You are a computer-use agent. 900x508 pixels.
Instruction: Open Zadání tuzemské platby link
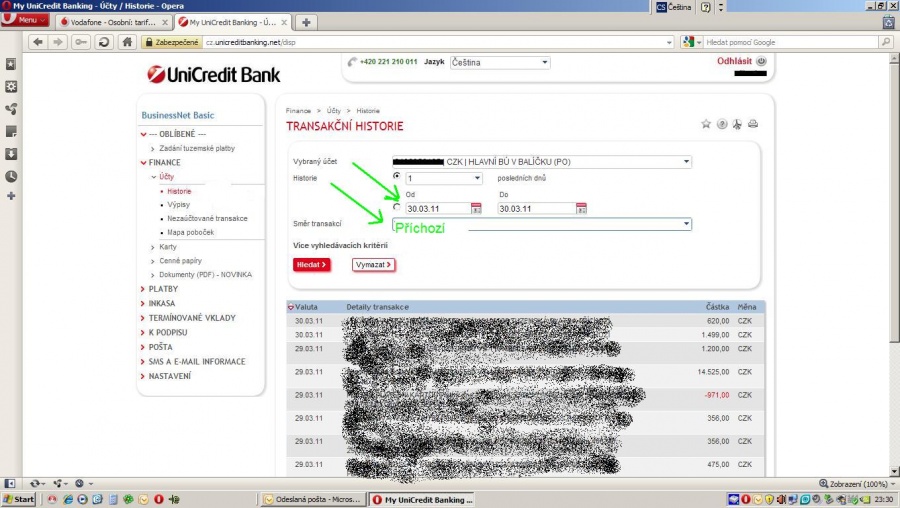click(x=197, y=148)
